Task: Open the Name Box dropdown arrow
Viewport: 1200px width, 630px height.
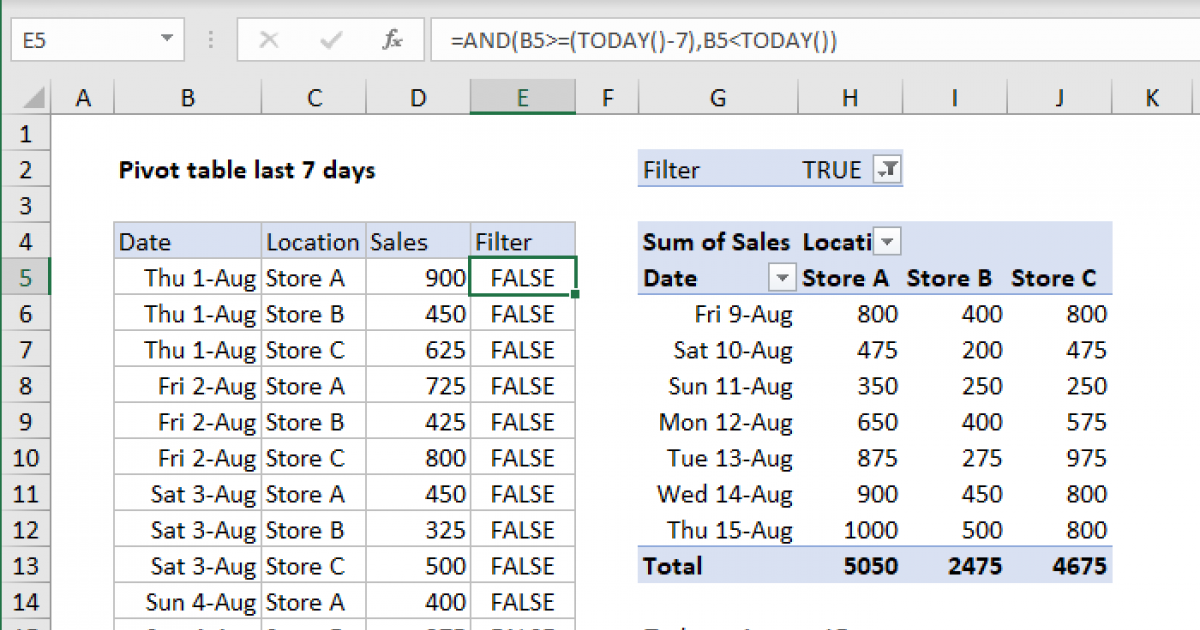Action: point(165,41)
